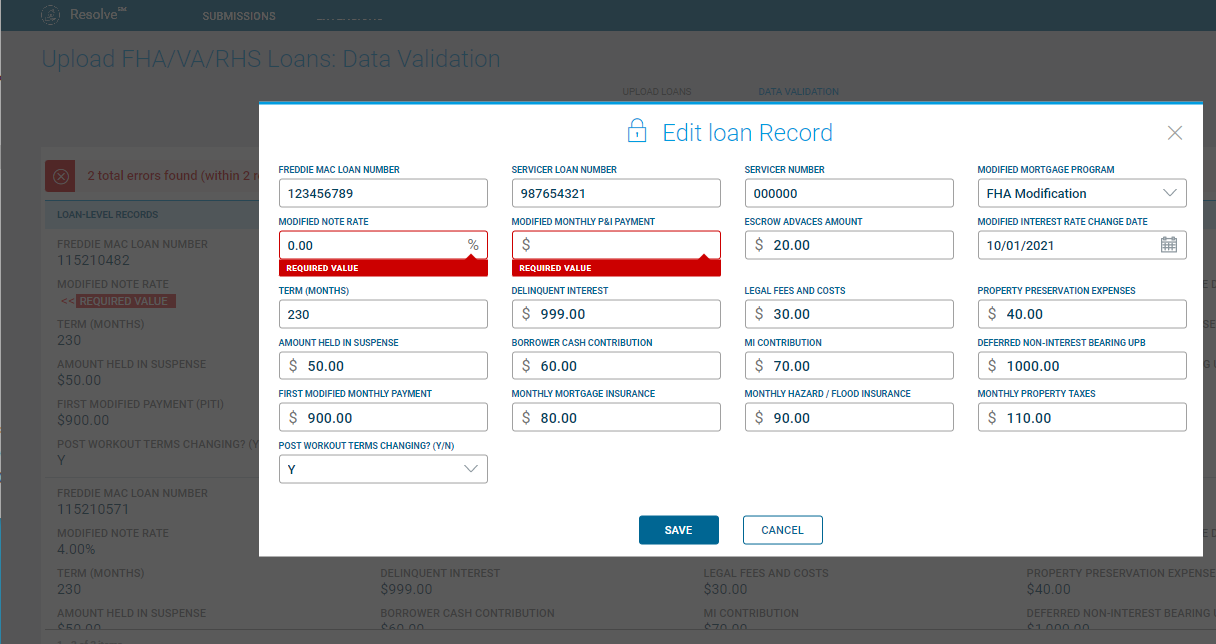Click the '2 total errors found' message
1216x644 pixels.
pyautogui.click(x=171, y=176)
